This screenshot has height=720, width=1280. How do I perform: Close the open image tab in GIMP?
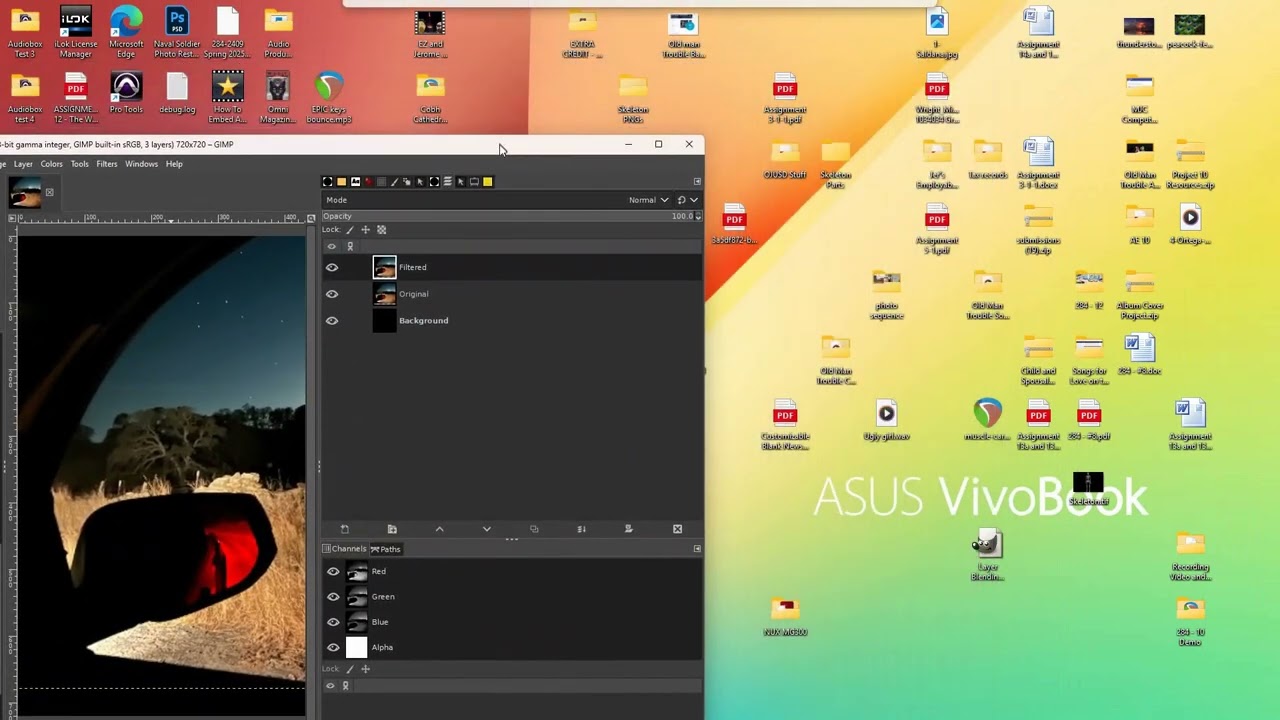pyautogui.click(x=49, y=193)
